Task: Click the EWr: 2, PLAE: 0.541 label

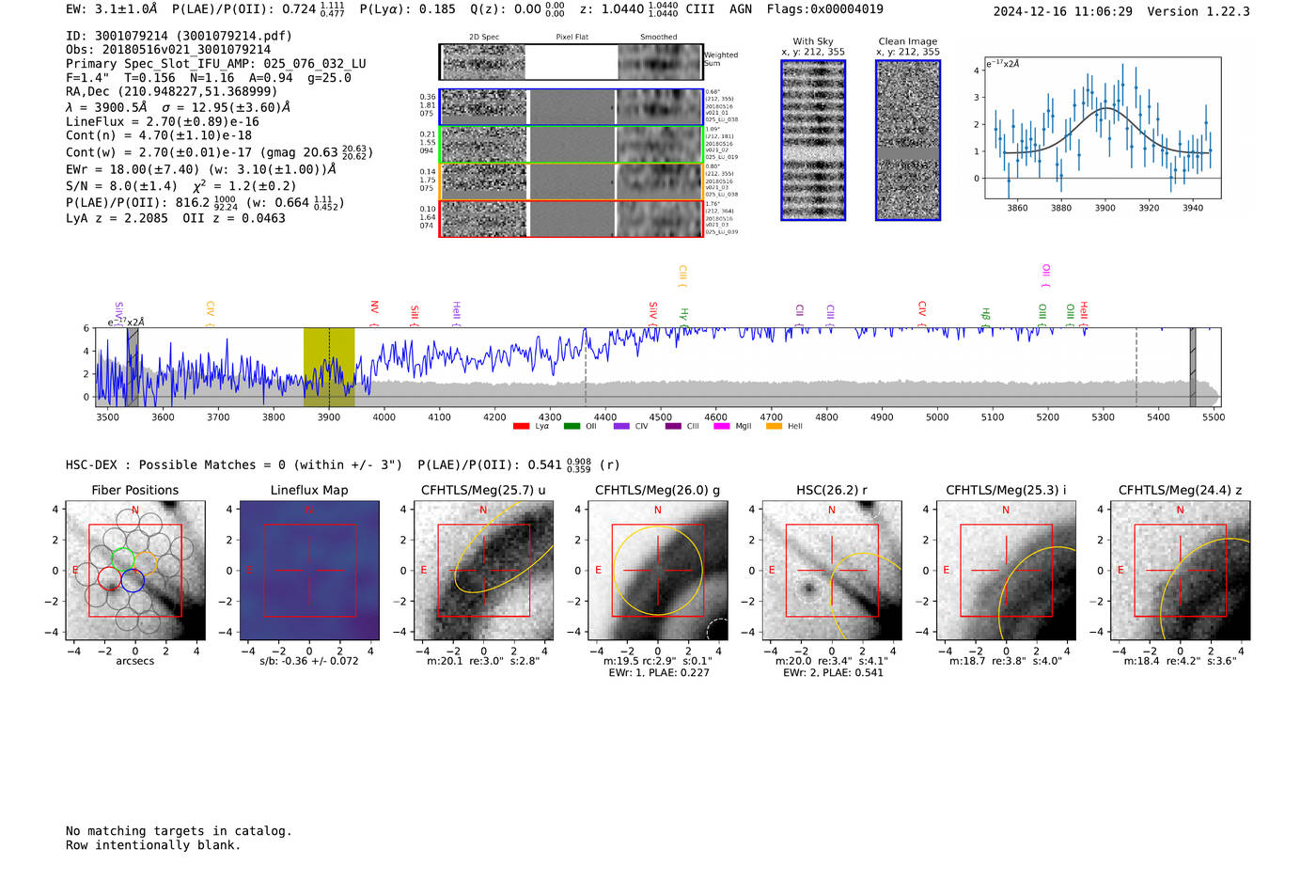Action: (x=833, y=673)
